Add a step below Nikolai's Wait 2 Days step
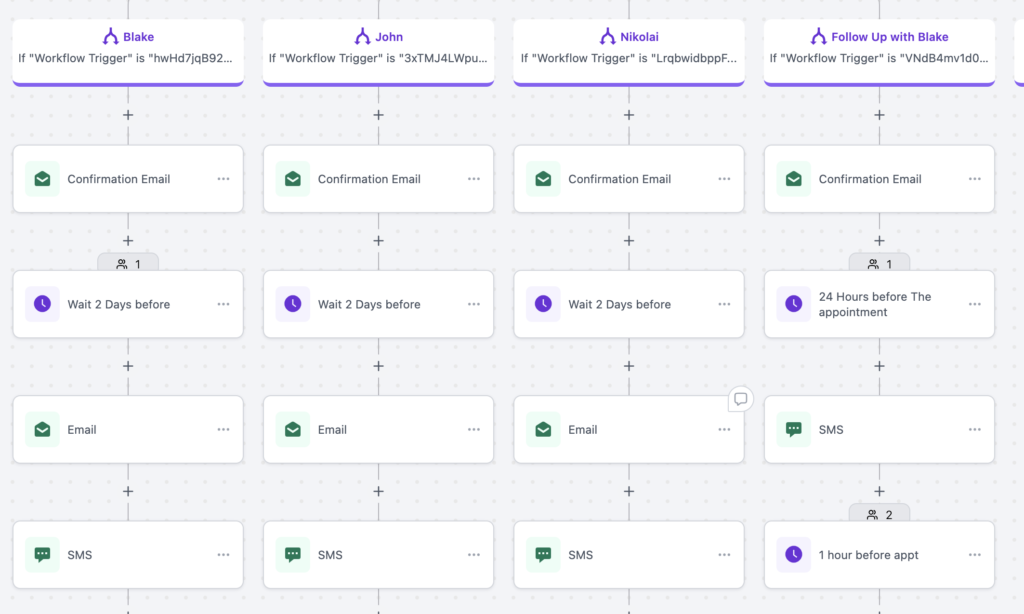The image size is (1024, 614). pyautogui.click(x=629, y=366)
